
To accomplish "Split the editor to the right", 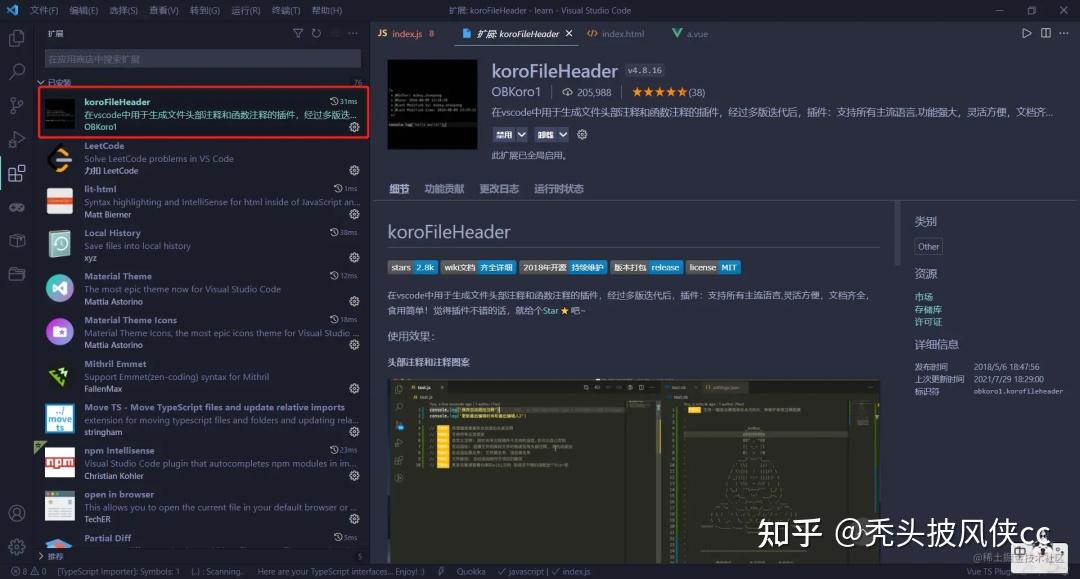I will point(1046,33).
